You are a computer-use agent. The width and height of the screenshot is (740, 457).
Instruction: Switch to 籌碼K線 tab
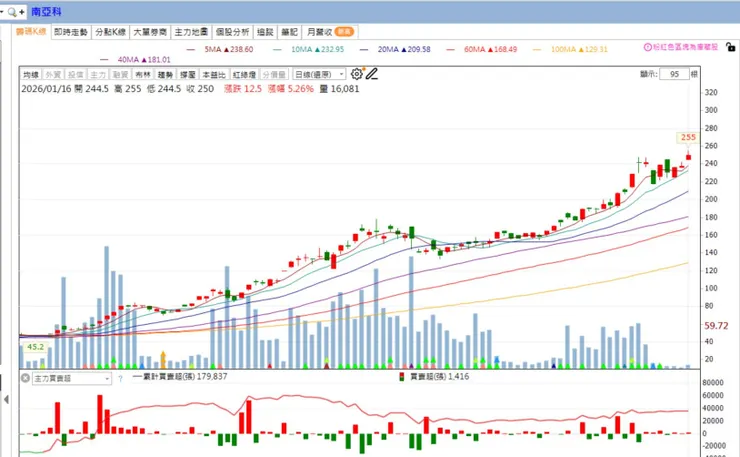tap(31, 32)
